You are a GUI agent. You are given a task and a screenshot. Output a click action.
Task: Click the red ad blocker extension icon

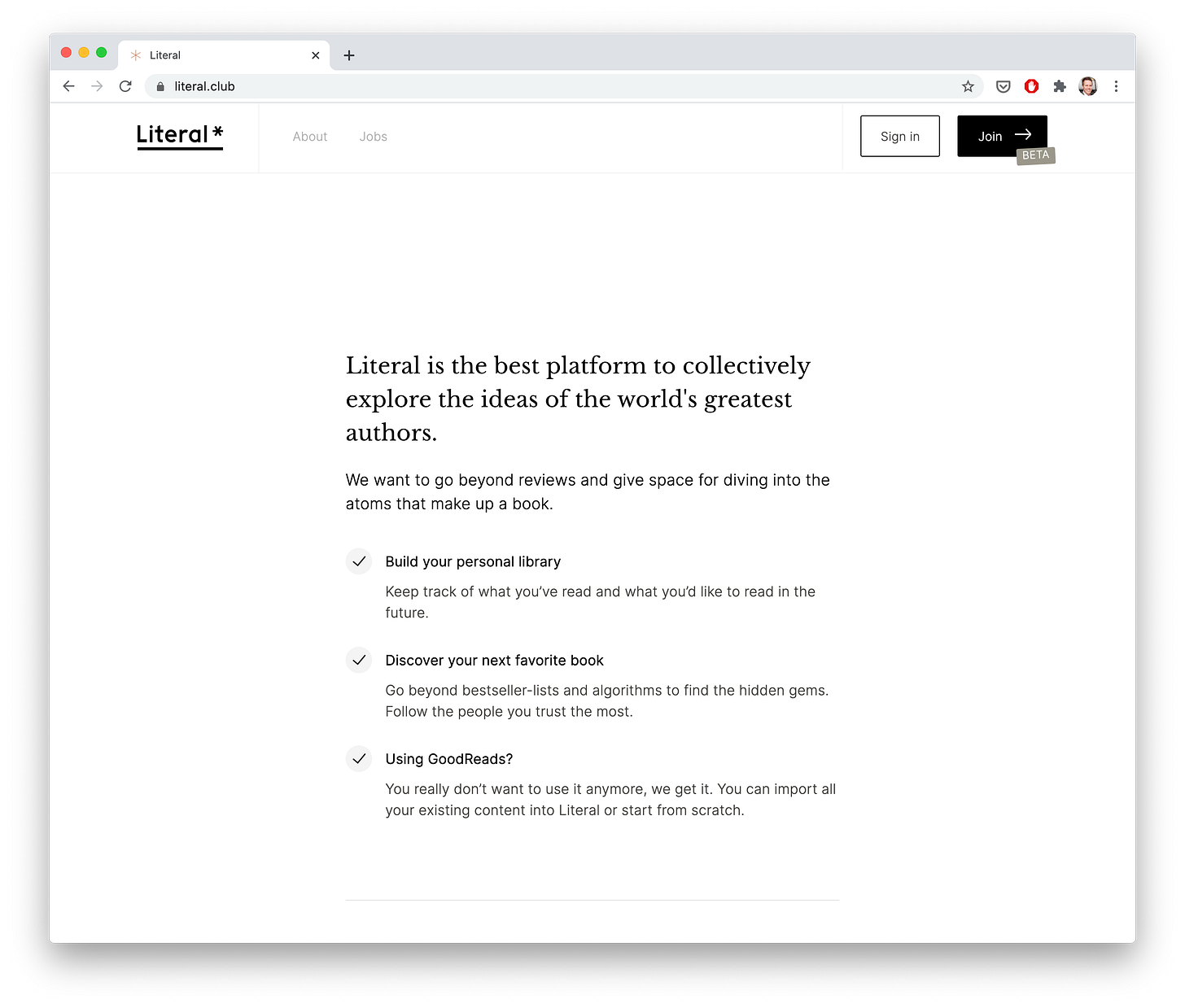coord(1031,86)
